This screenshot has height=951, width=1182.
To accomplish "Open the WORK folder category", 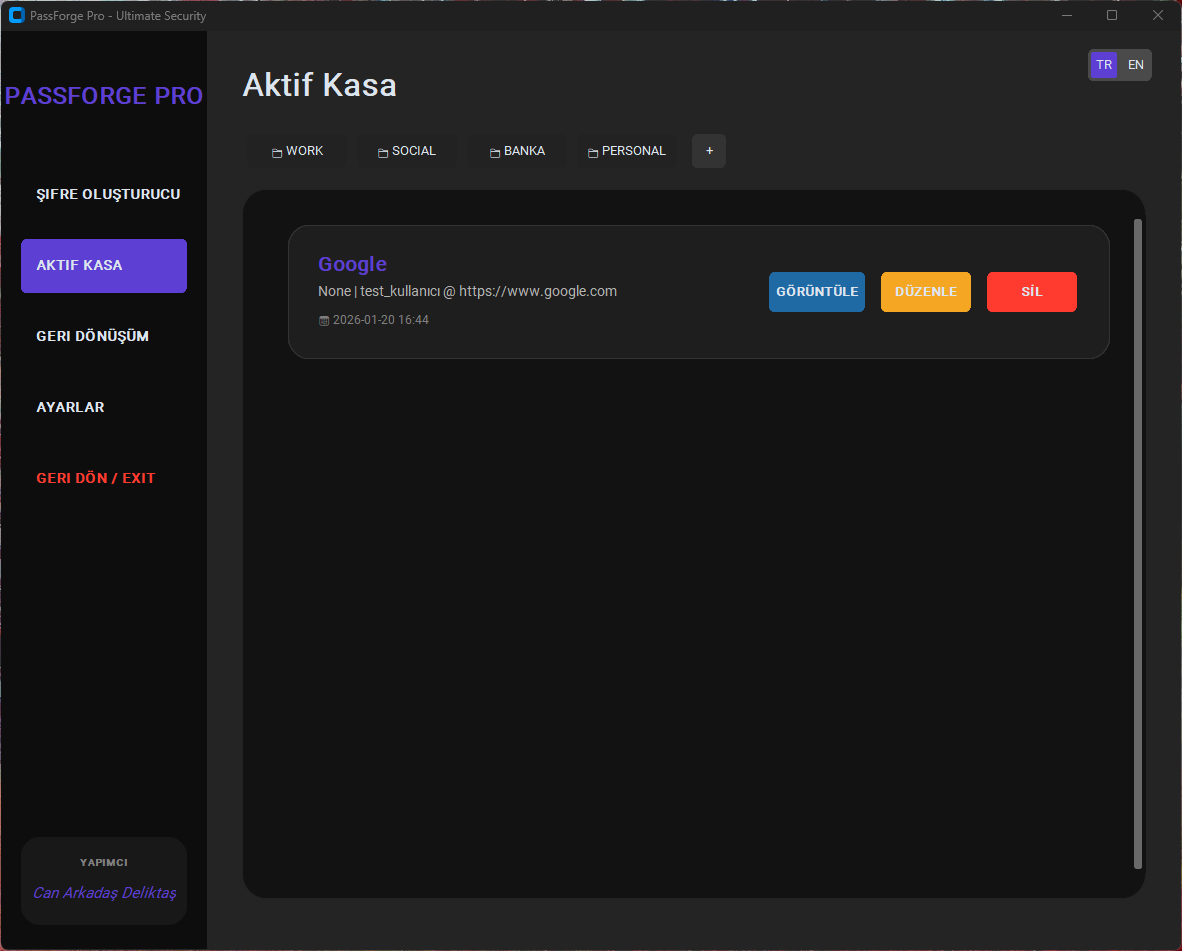I will point(297,151).
